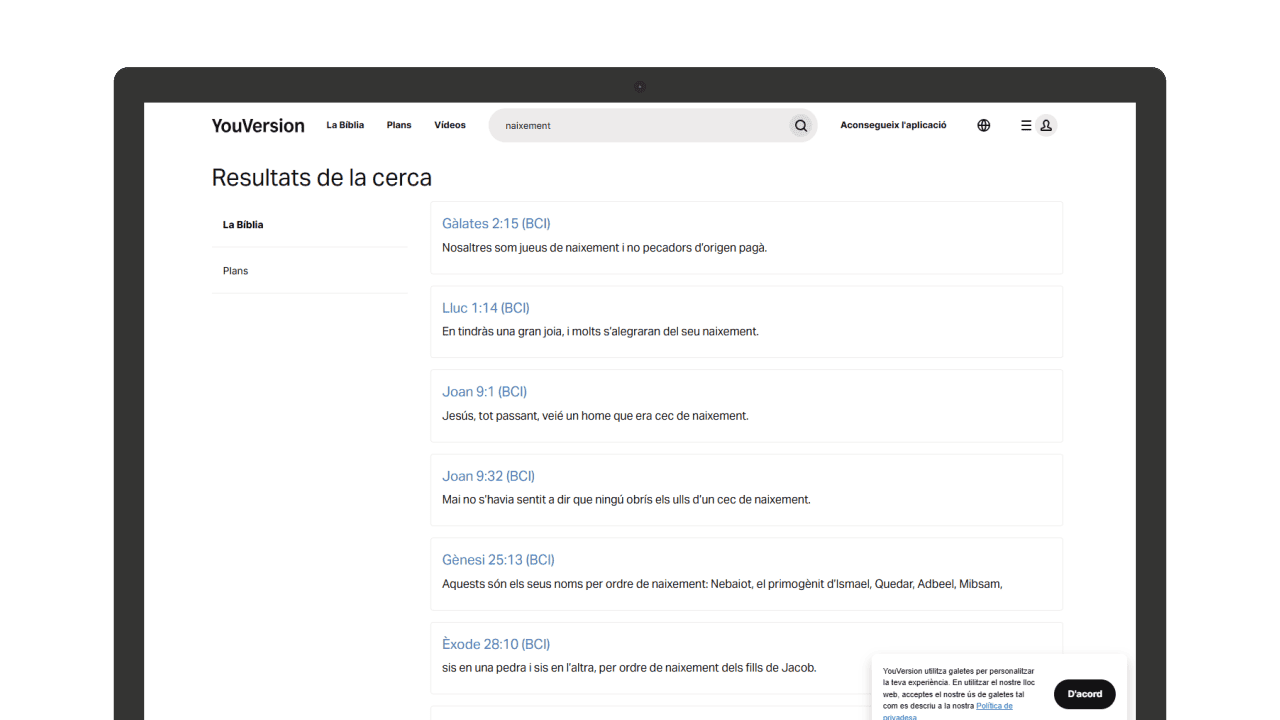
Task: Click the YouVersion logo
Action: click(x=258, y=126)
